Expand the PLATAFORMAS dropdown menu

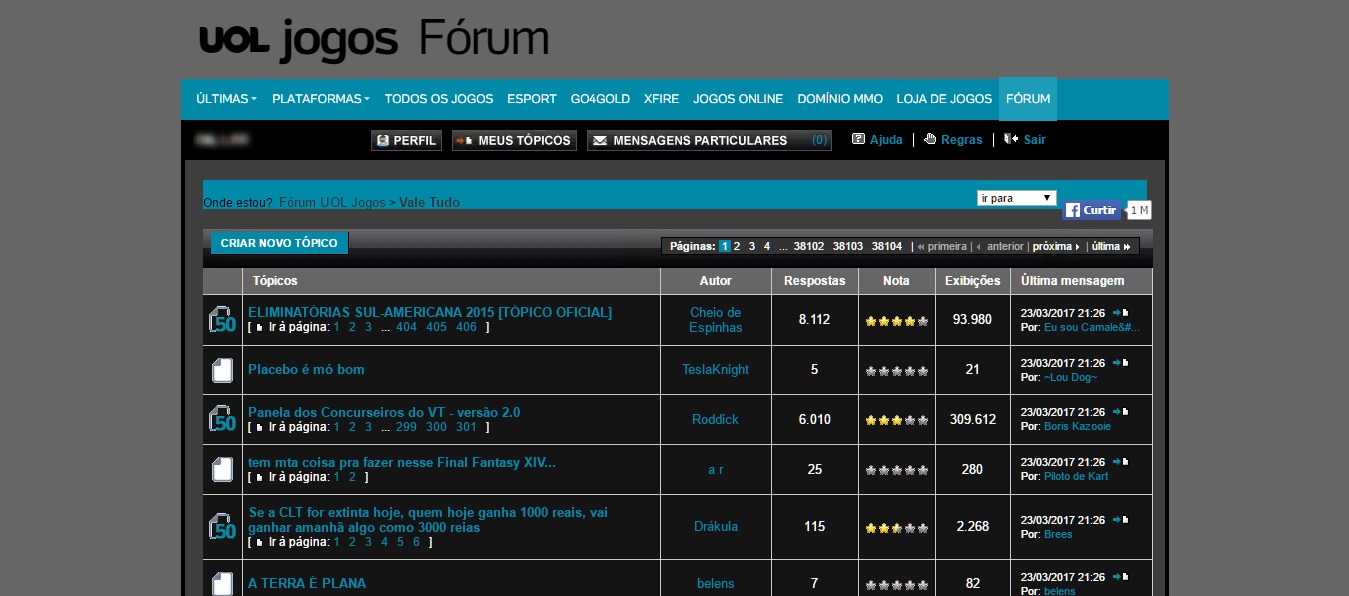[321, 99]
